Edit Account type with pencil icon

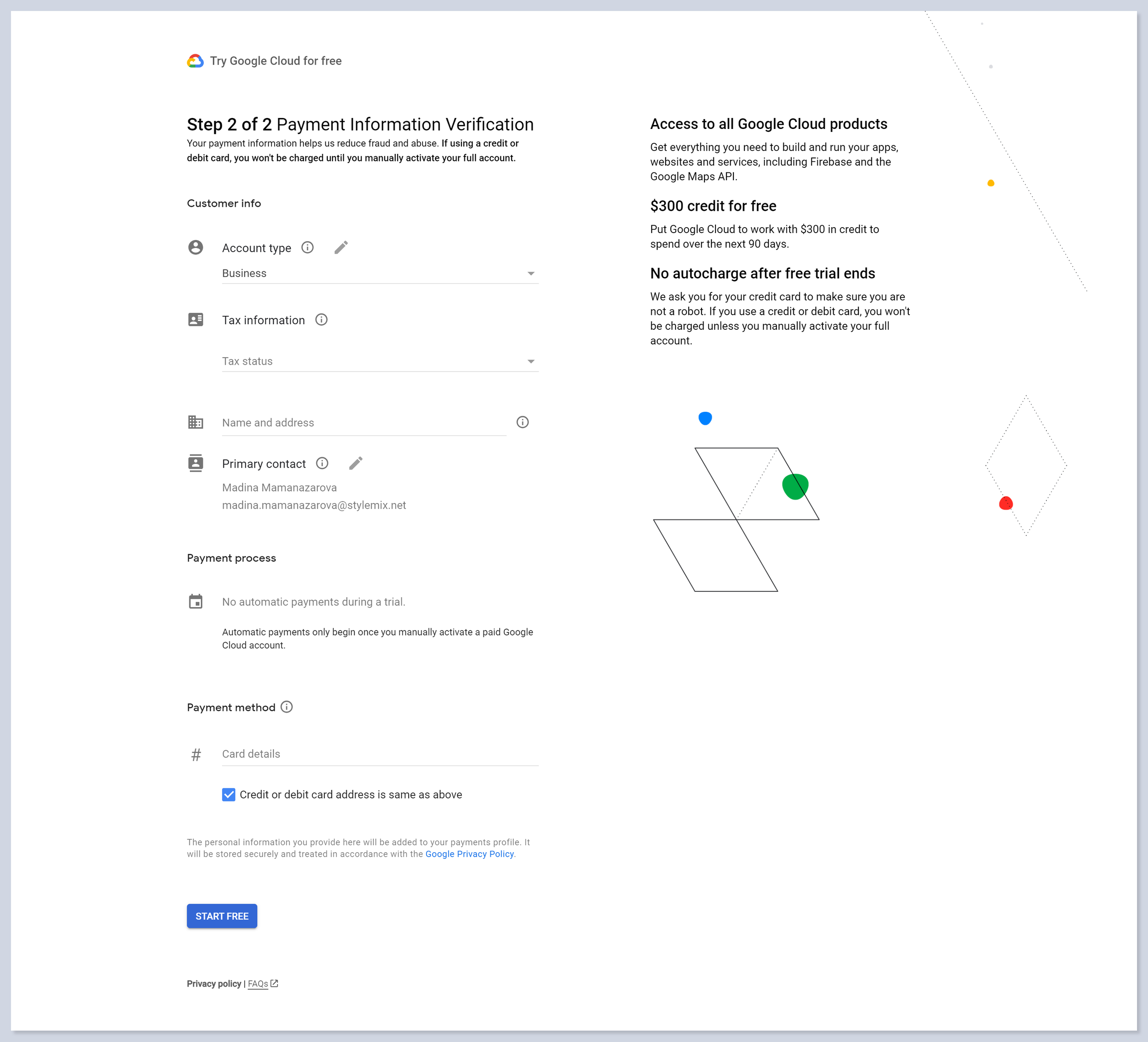[341, 247]
